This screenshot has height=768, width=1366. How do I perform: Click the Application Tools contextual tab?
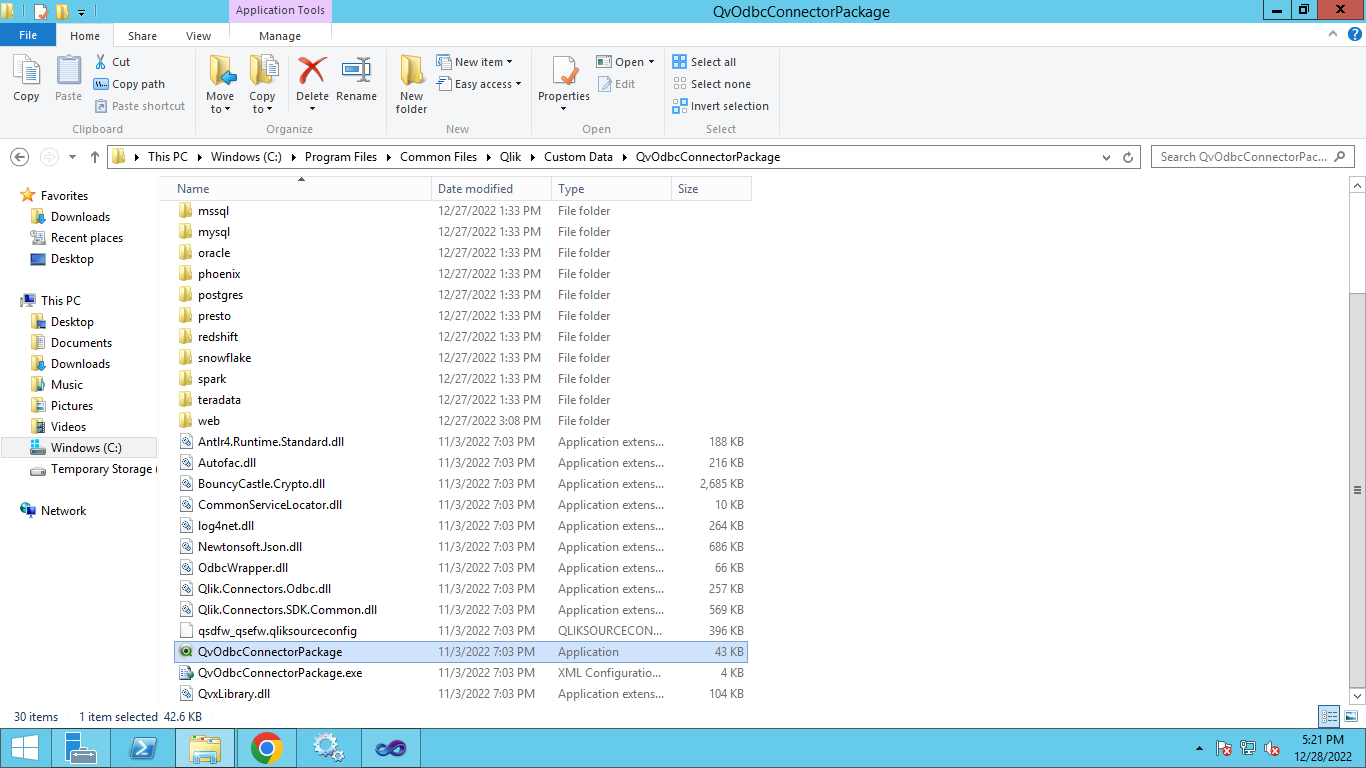click(x=280, y=11)
